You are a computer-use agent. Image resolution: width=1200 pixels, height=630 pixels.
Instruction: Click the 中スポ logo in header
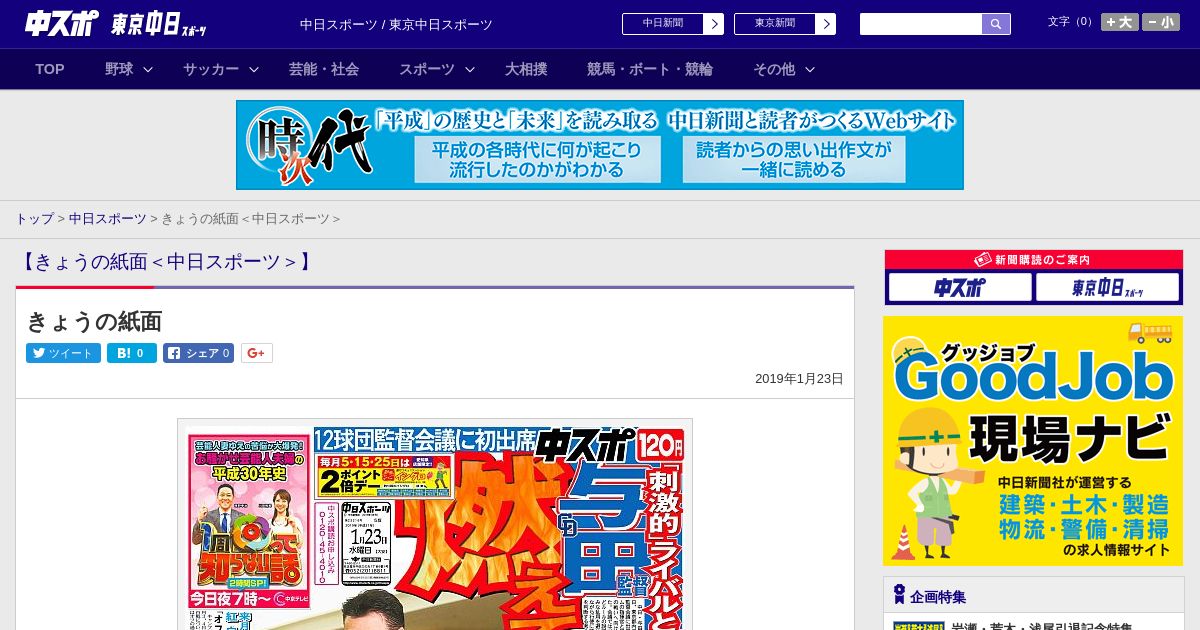click(x=61, y=23)
